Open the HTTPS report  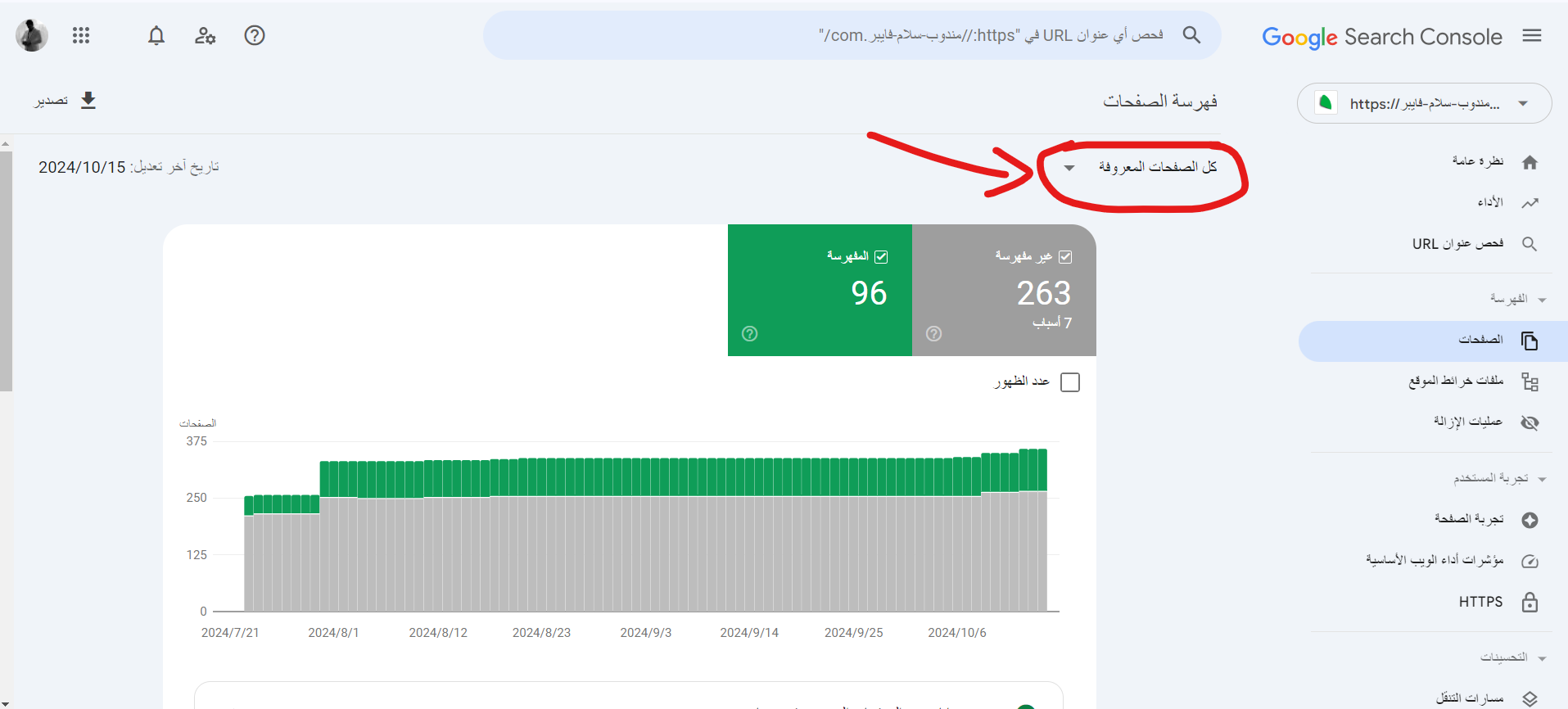coord(1480,602)
